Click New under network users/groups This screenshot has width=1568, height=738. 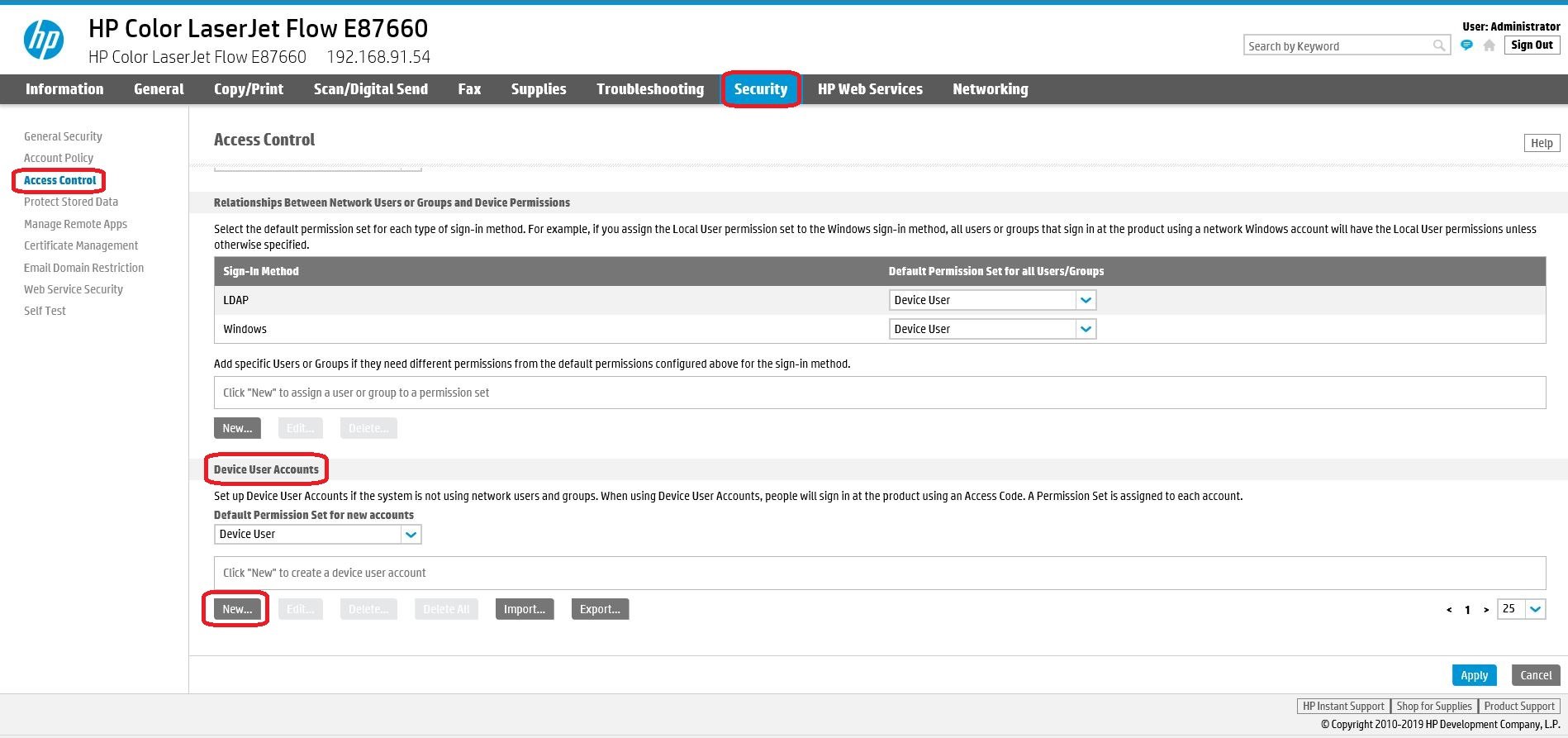[x=237, y=428]
